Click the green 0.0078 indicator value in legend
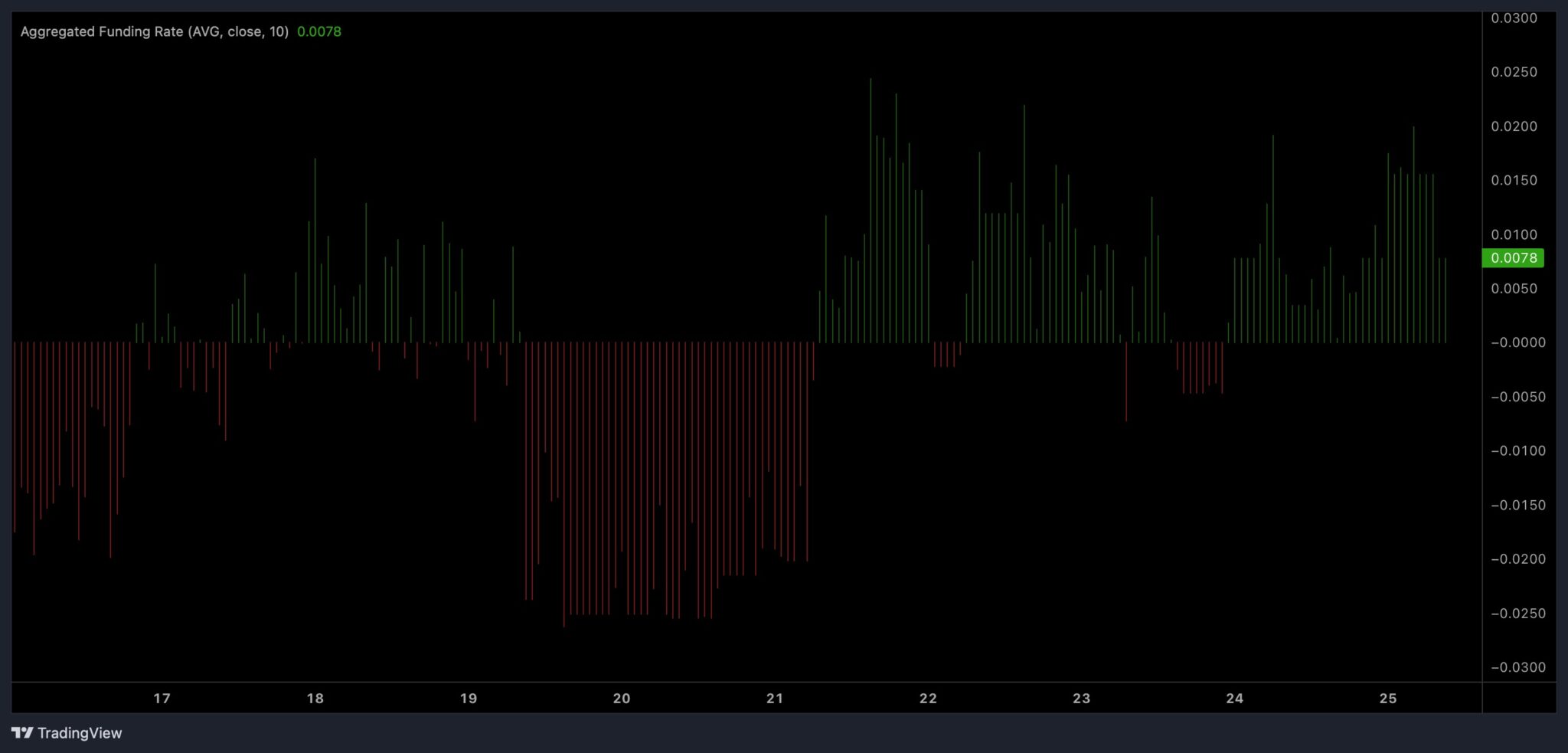 tap(319, 31)
